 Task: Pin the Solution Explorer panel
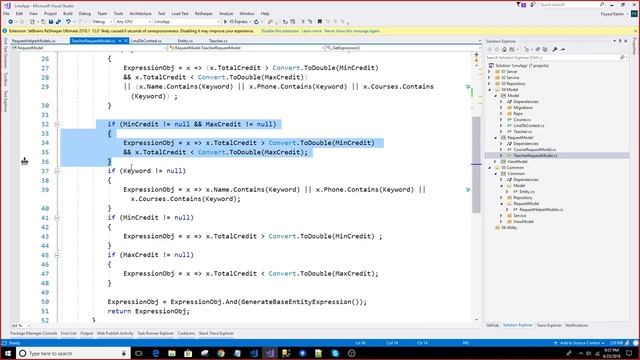620,41
